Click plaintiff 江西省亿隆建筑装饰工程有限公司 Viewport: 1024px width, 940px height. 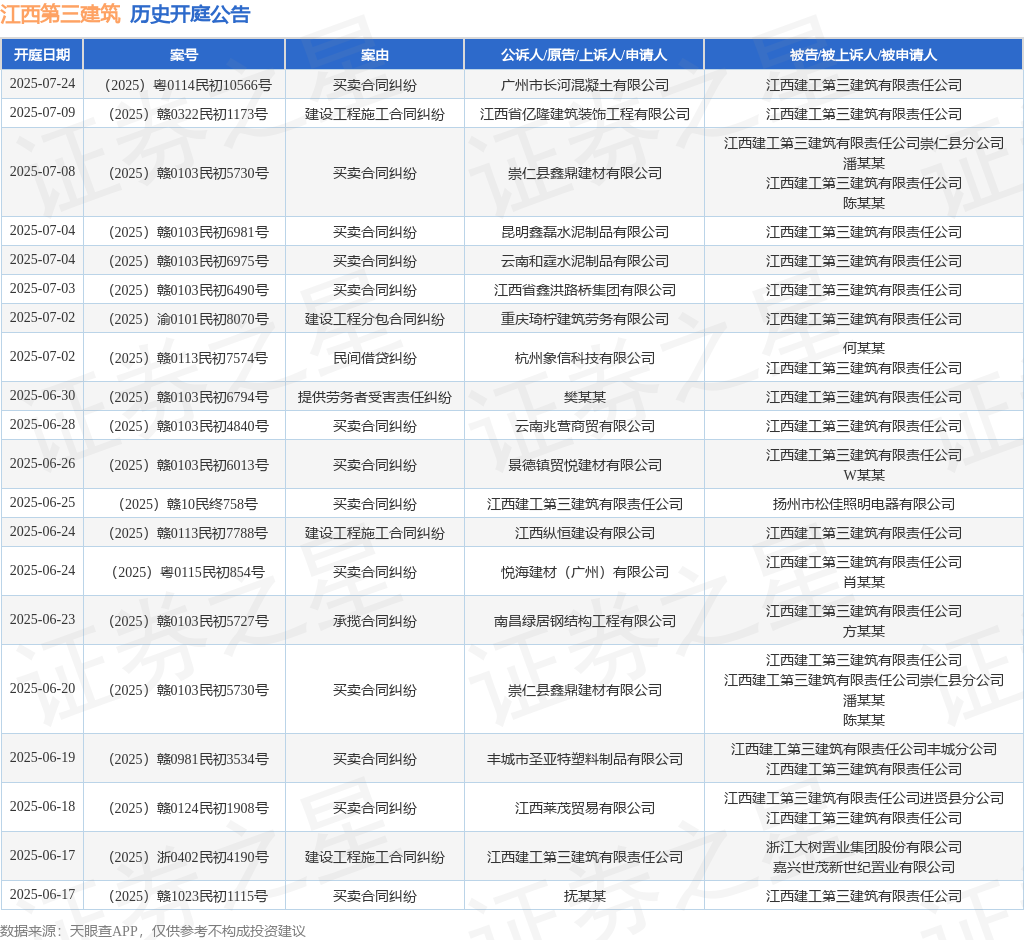[x=585, y=114]
